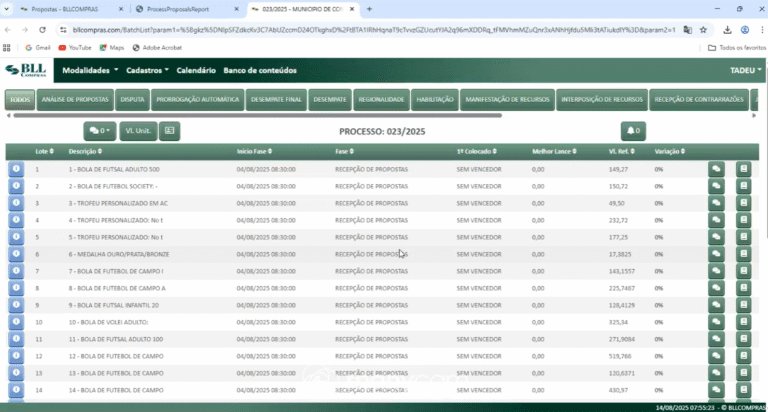Select the PRORROGAÇÃO AUTOMÁTICA tab
This screenshot has height=412, width=768.
(x=197, y=99)
